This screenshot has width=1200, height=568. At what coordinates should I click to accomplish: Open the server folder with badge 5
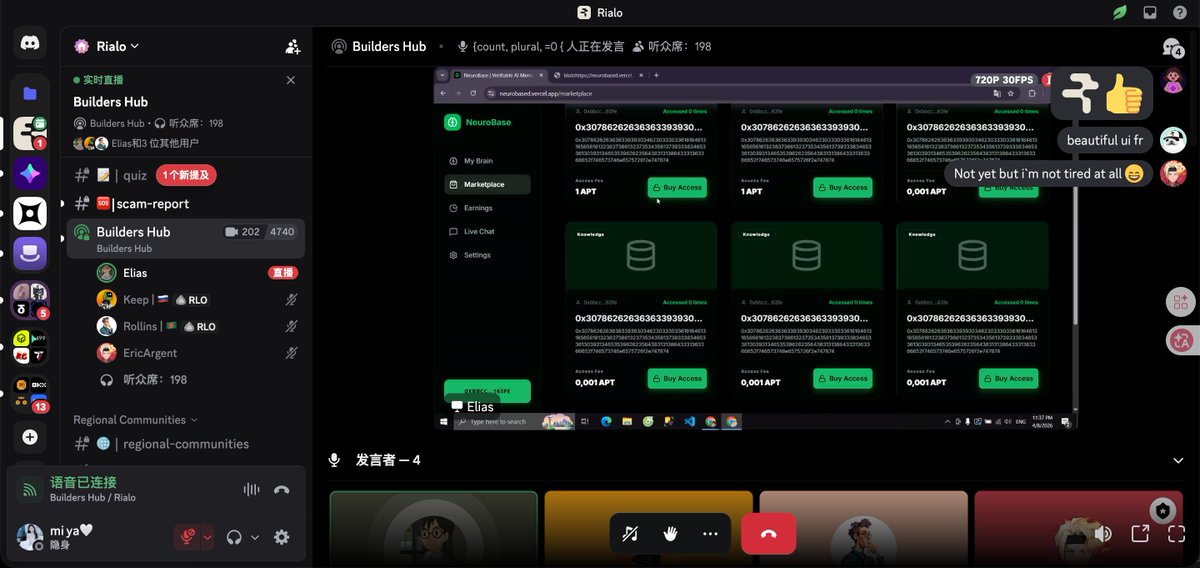pos(30,301)
